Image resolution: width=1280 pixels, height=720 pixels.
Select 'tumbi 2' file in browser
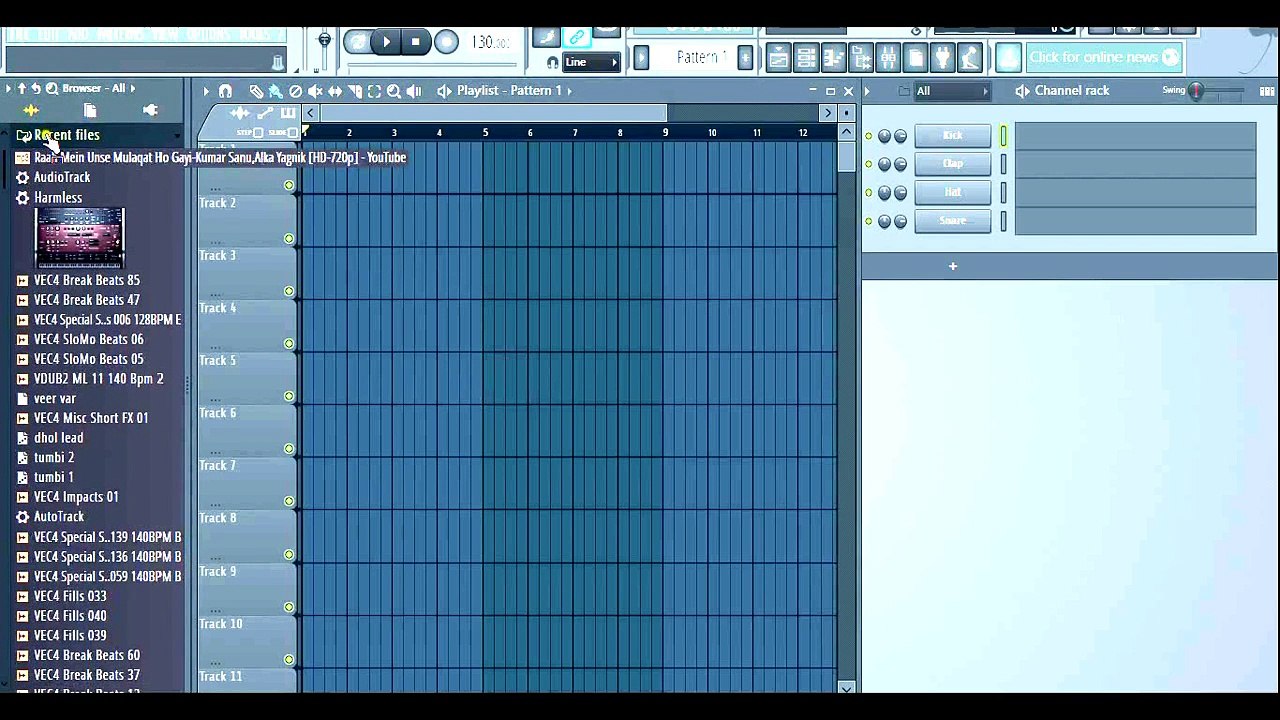[54, 458]
